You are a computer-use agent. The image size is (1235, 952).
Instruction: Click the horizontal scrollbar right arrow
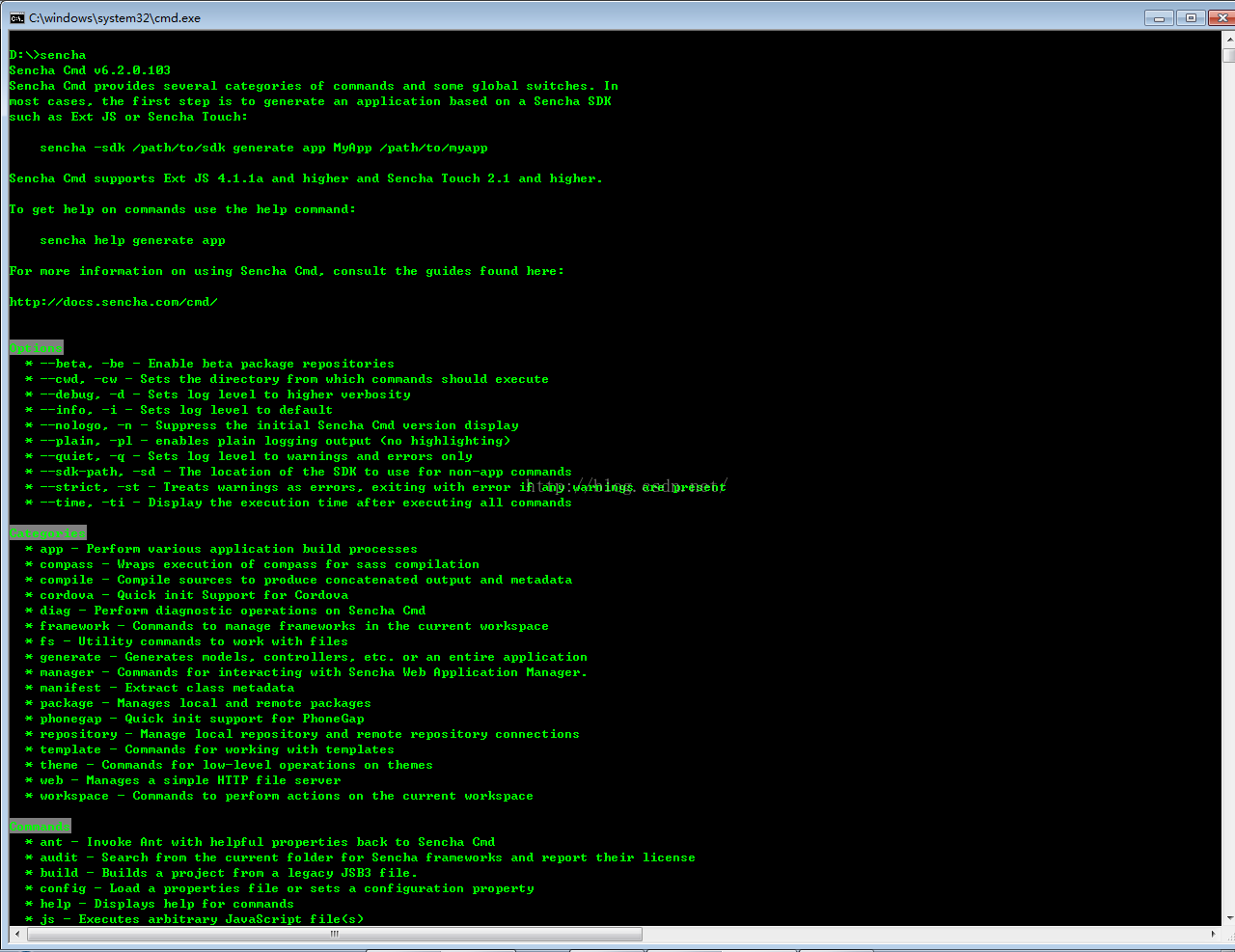pyautogui.click(x=1213, y=934)
